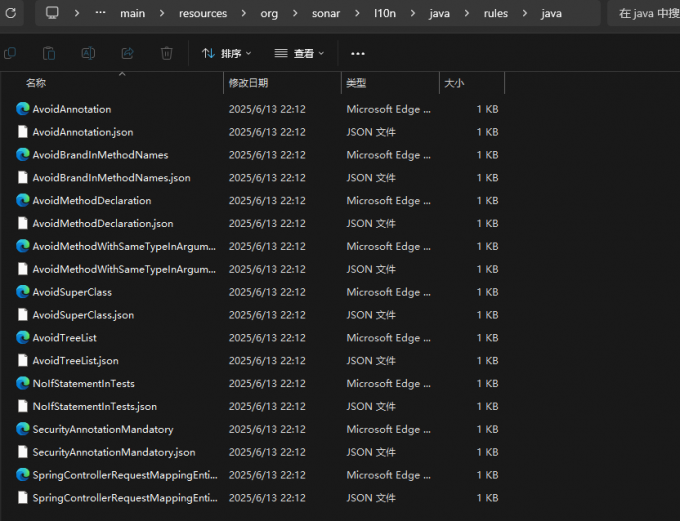Go to the 'l10n' breadcrumb folder

[386, 14]
